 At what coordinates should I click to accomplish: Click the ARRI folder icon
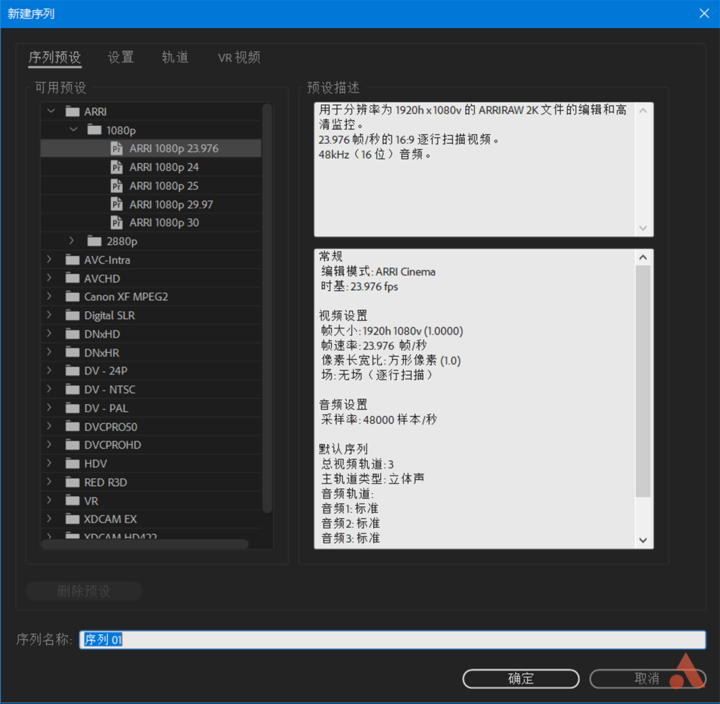73,112
